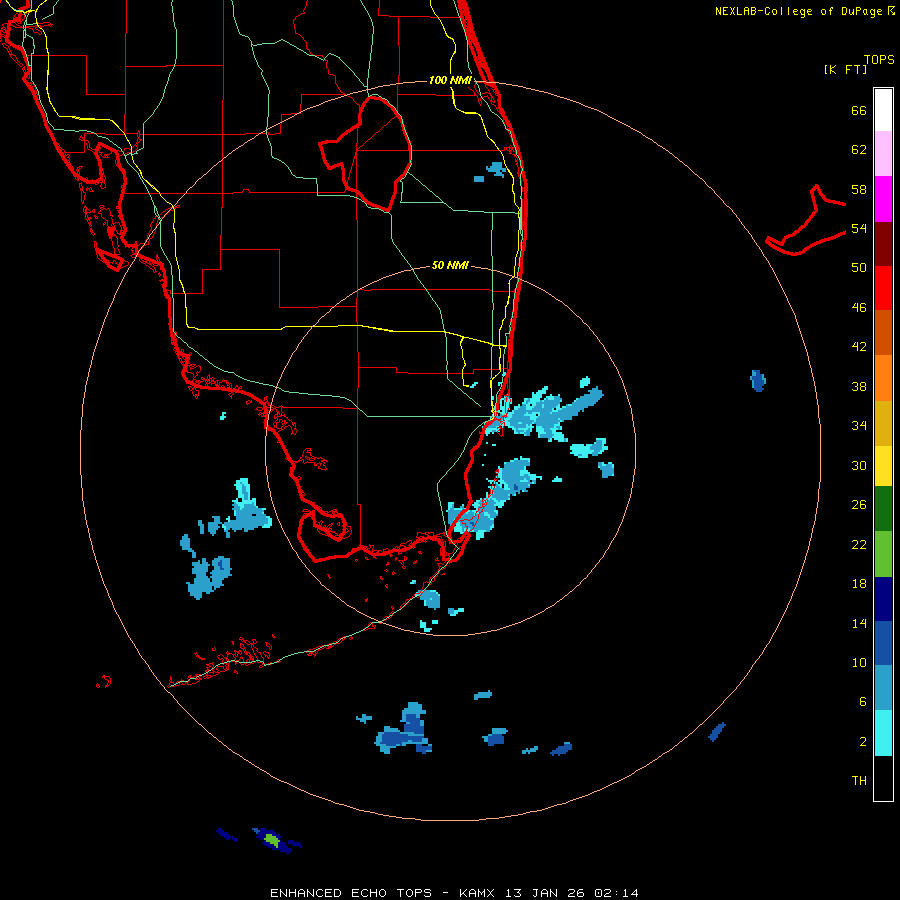Click the 50 NMI range ring label

(450, 265)
